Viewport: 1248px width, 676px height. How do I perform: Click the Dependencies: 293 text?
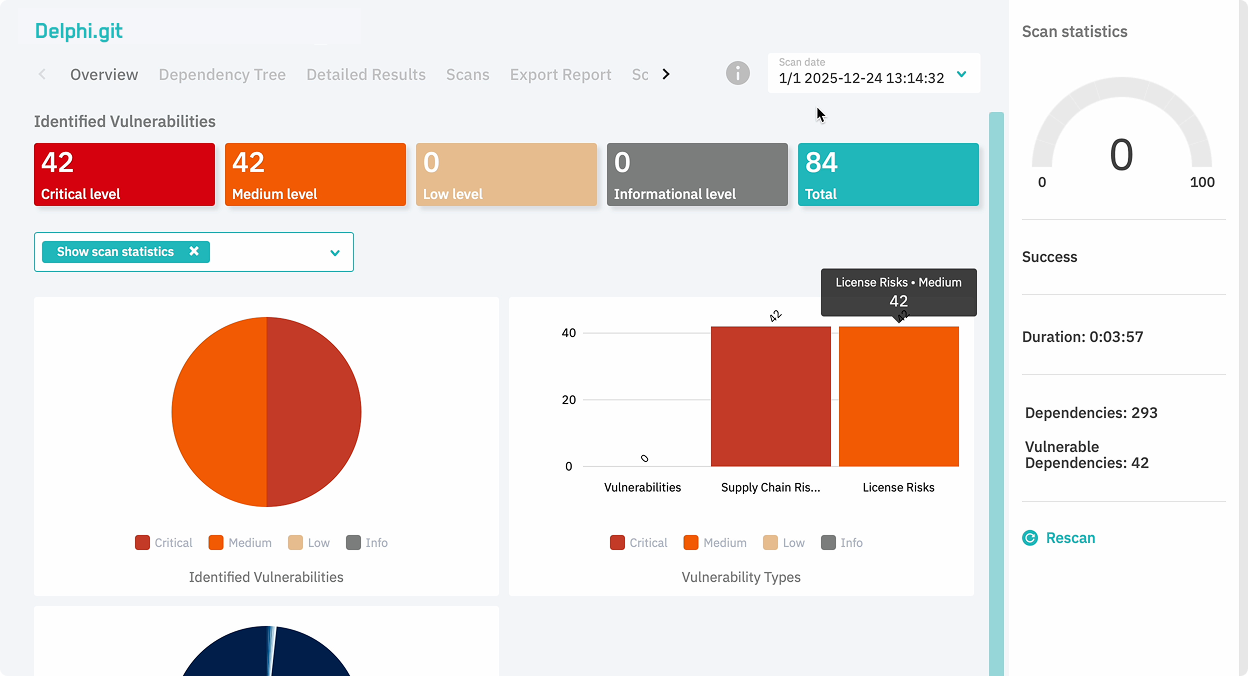pyautogui.click(x=1091, y=413)
